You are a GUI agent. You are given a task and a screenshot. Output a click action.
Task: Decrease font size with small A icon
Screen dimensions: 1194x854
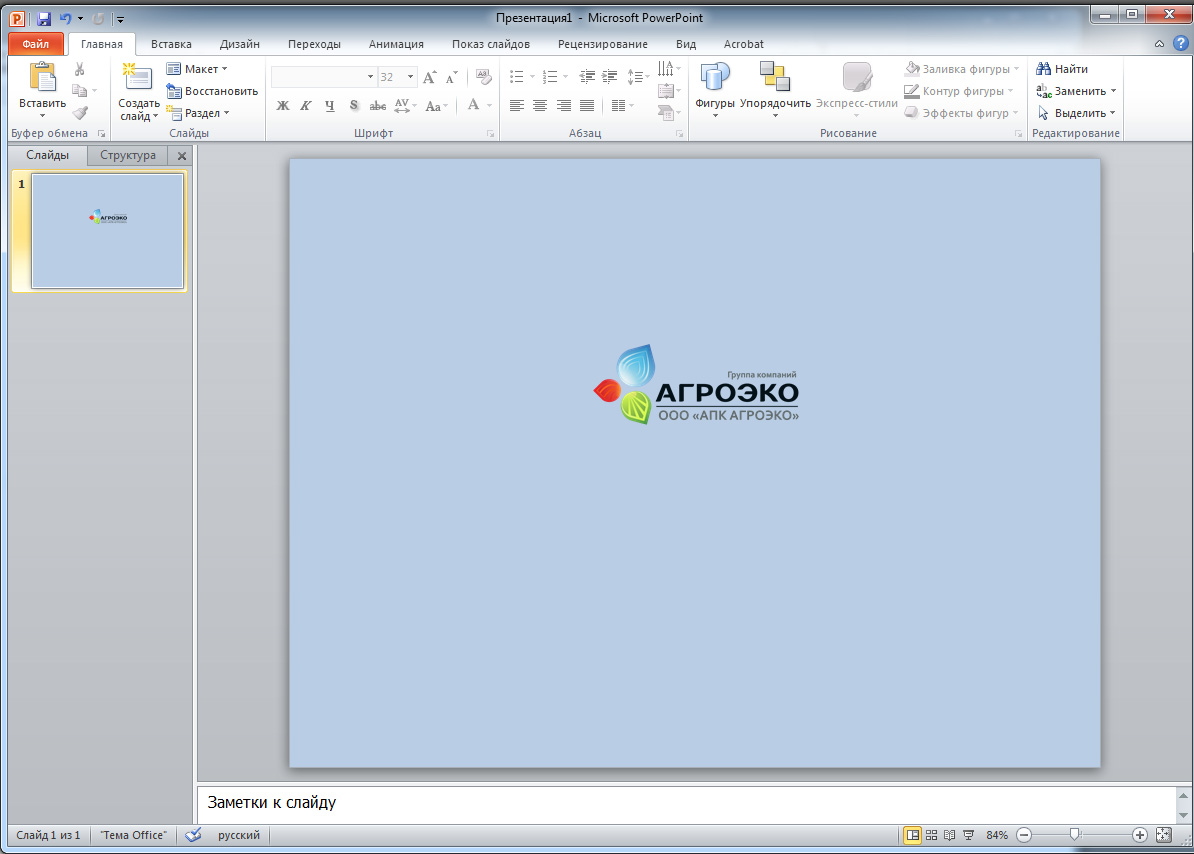[452, 77]
